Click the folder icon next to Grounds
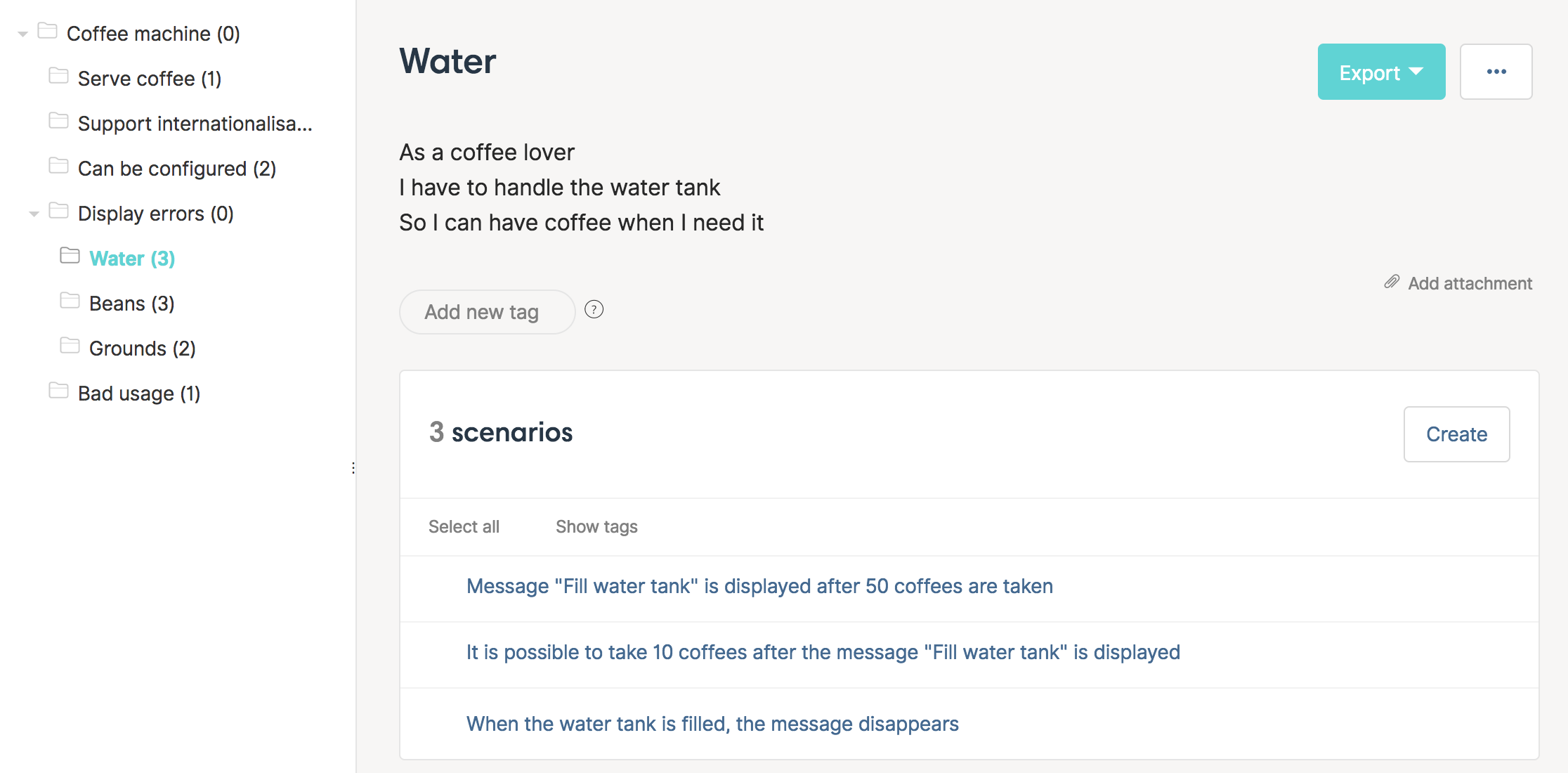Screen dimensions: 1568x773 (70, 346)
